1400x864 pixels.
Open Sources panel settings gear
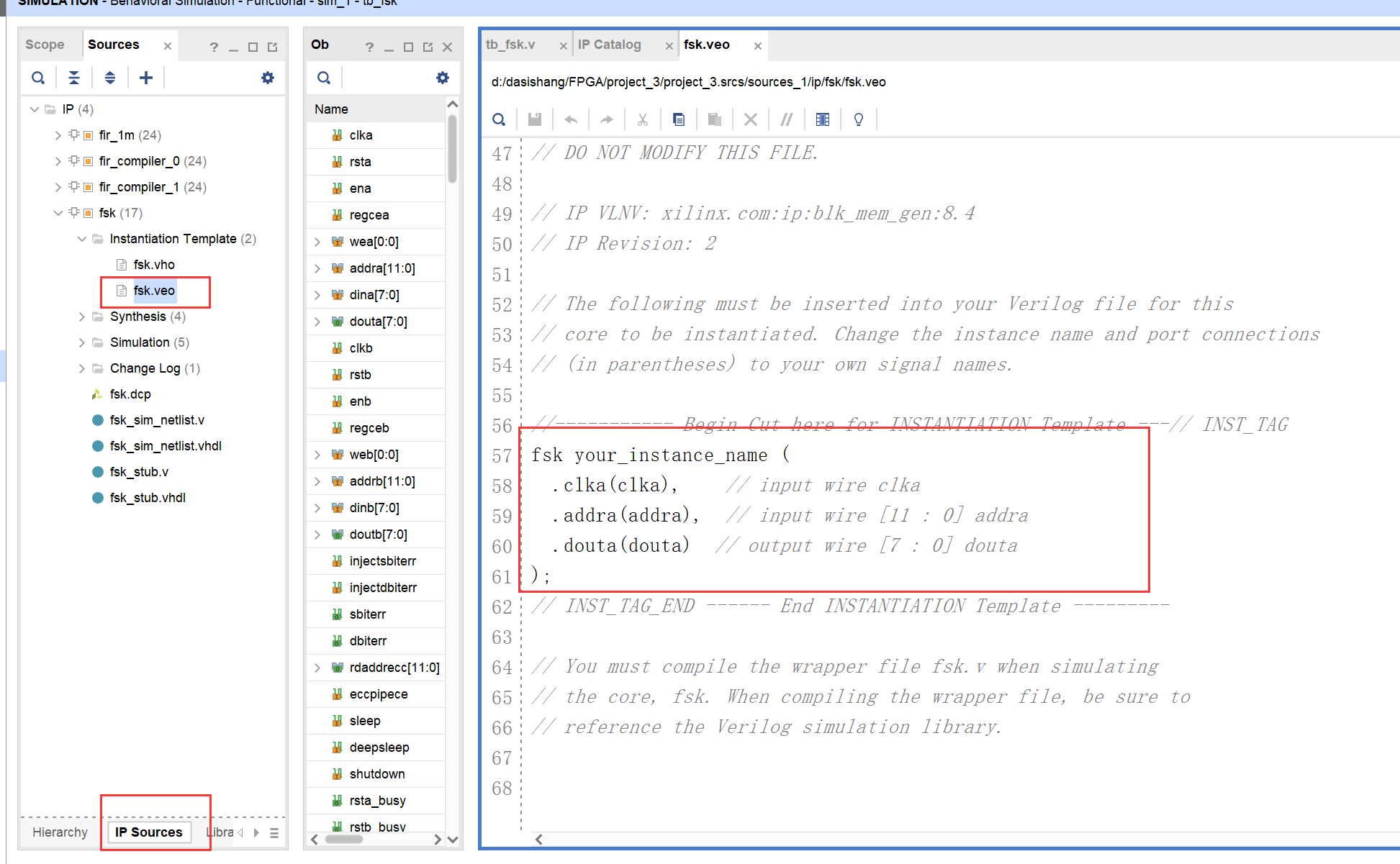(267, 78)
